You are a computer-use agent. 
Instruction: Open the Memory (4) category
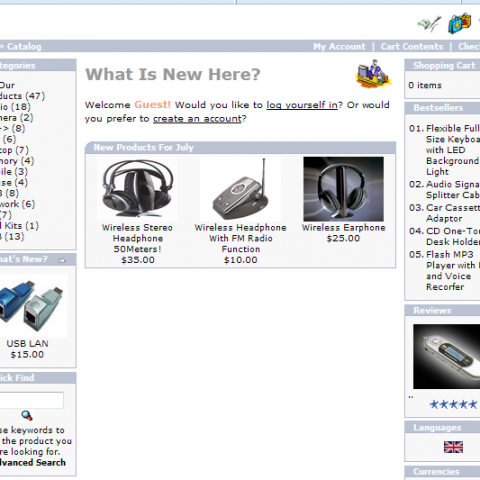(17, 161)
